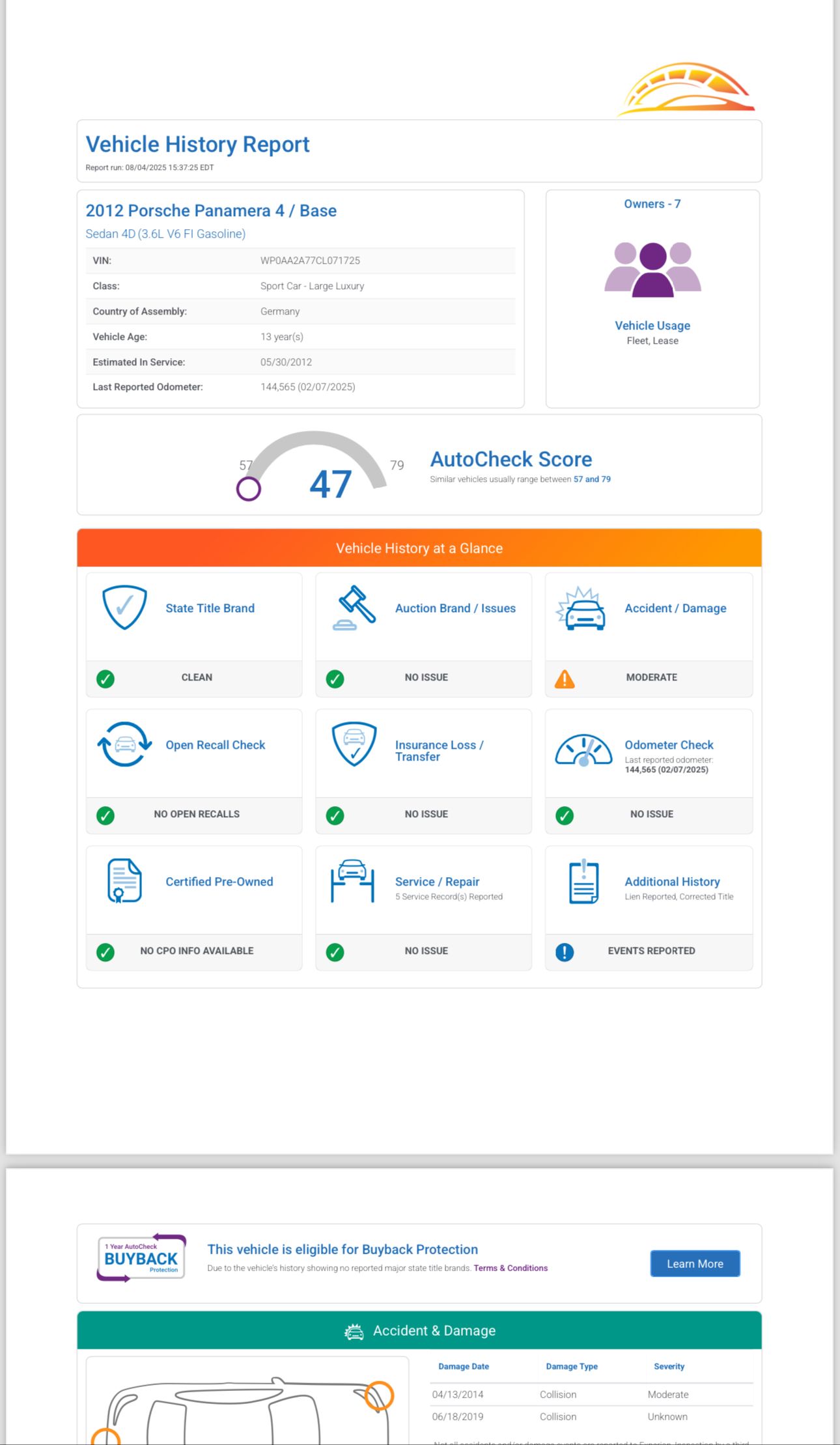Click the Unknown severity cell for 06/18/2019
This screenshot has height=1445, width=840.
(x=667, y=1416)
